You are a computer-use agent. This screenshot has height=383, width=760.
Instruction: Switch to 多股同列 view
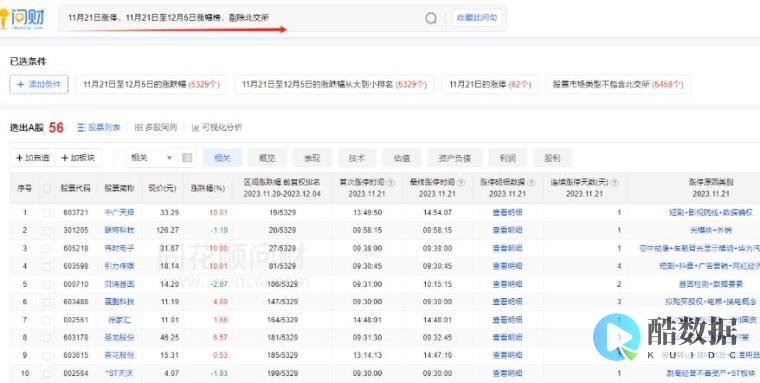coord(156,128)
